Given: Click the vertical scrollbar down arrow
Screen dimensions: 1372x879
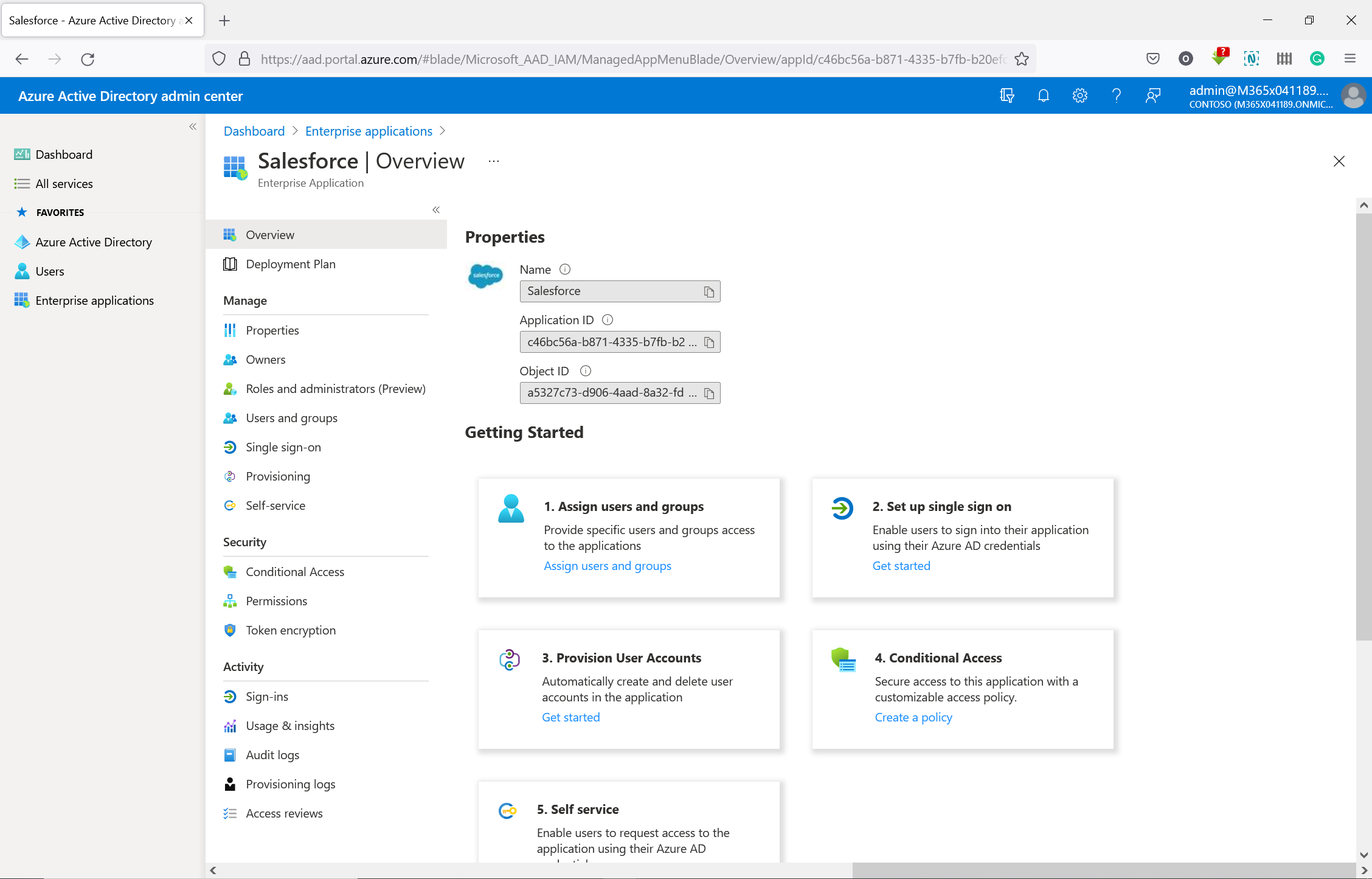Looking at the screenshot, I should click(1363, 855).
